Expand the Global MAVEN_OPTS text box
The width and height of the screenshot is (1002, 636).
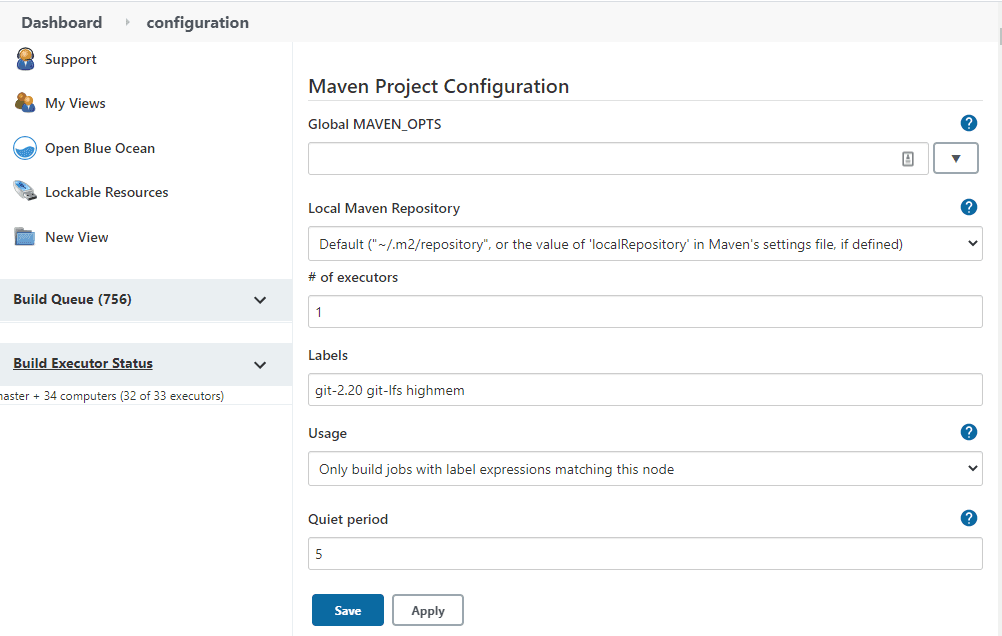(x=955, y=158)
